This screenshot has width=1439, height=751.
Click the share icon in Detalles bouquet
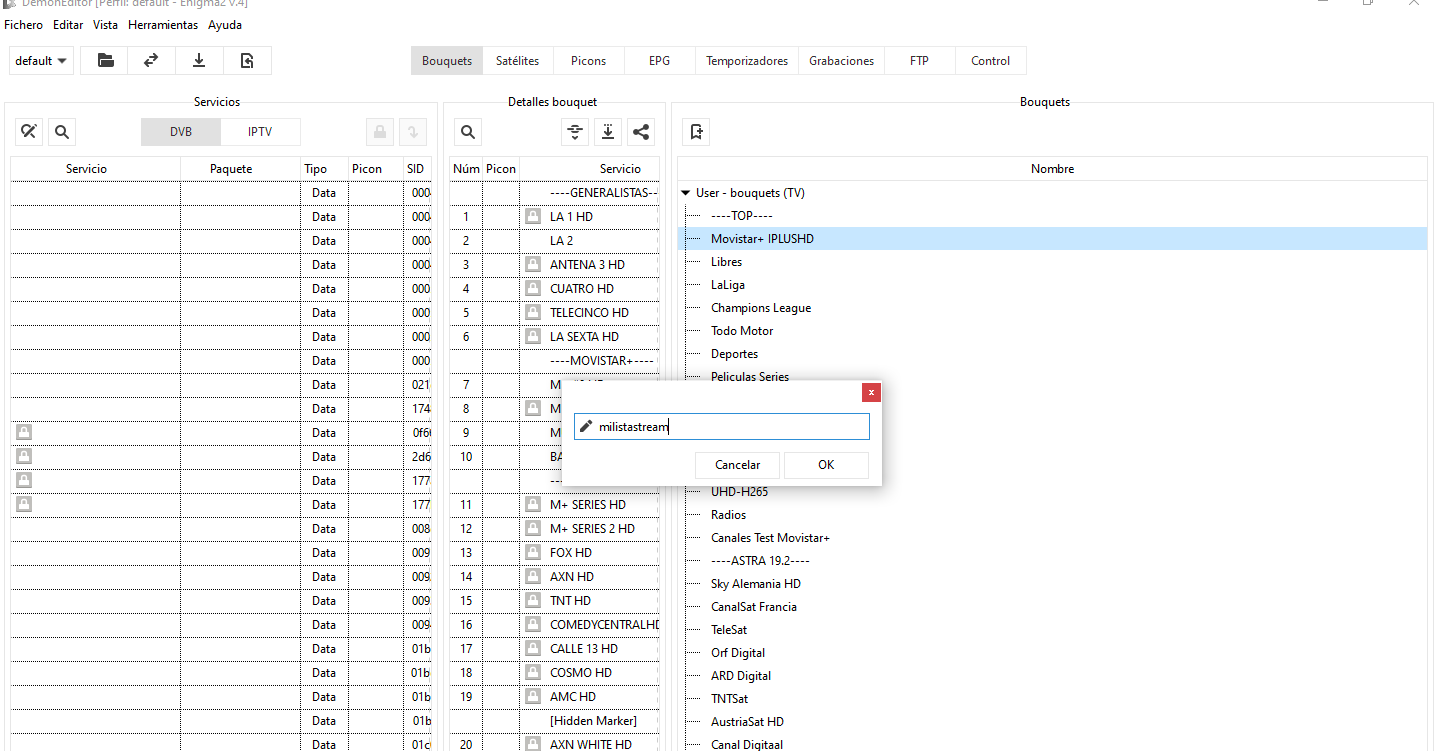click(641, 131)
